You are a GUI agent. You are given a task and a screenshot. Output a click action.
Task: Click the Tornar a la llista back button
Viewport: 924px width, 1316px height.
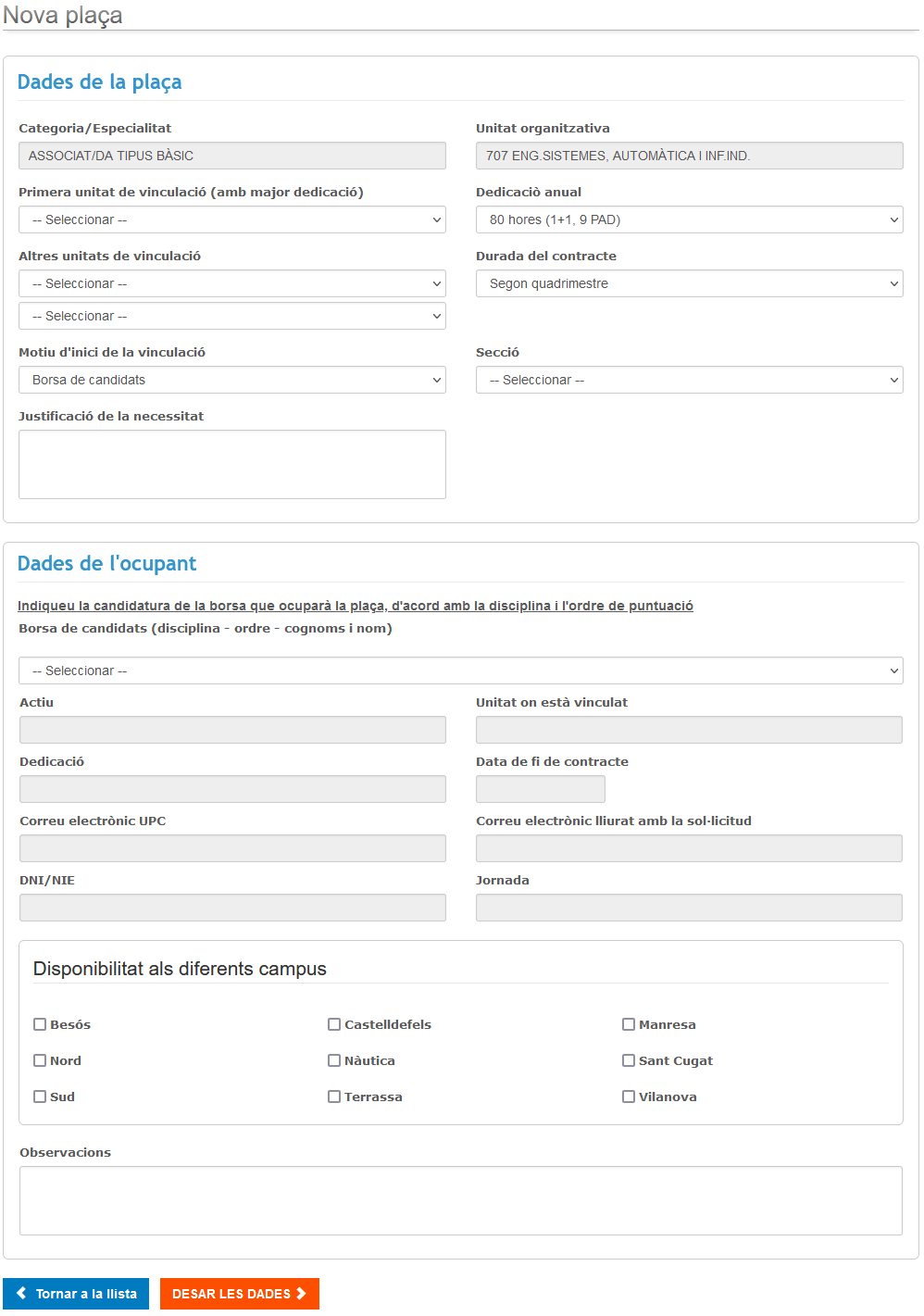(x=76, y=1293)
